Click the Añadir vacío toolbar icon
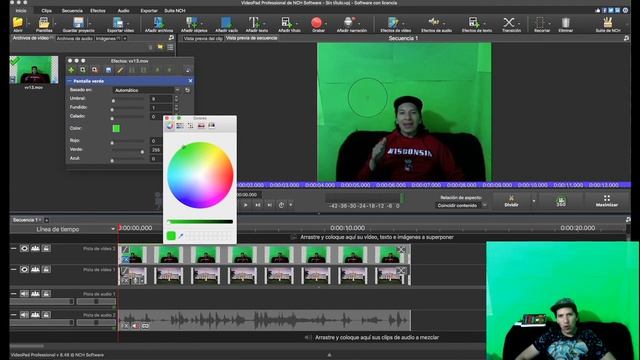The height and width of the screenshot is (360, 640). 226,23
